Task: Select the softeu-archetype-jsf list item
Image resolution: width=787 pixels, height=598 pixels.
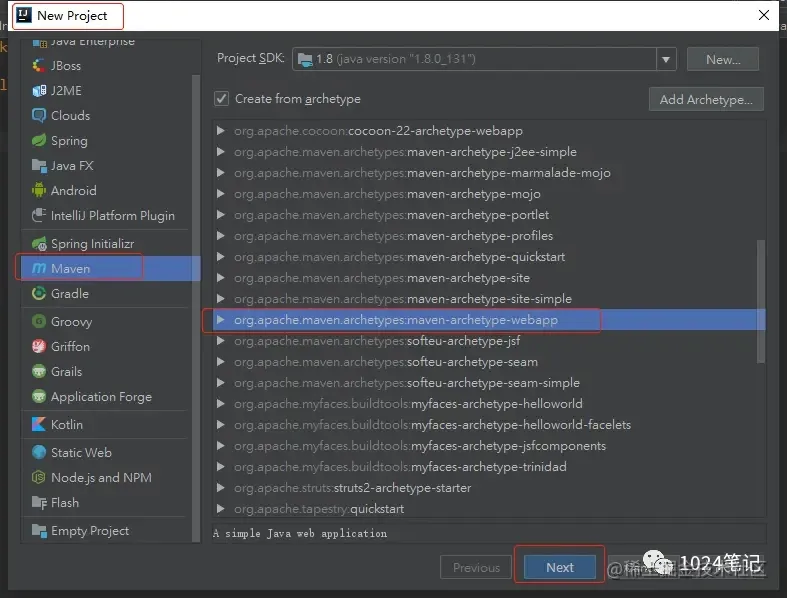Action: click(377, 341)
